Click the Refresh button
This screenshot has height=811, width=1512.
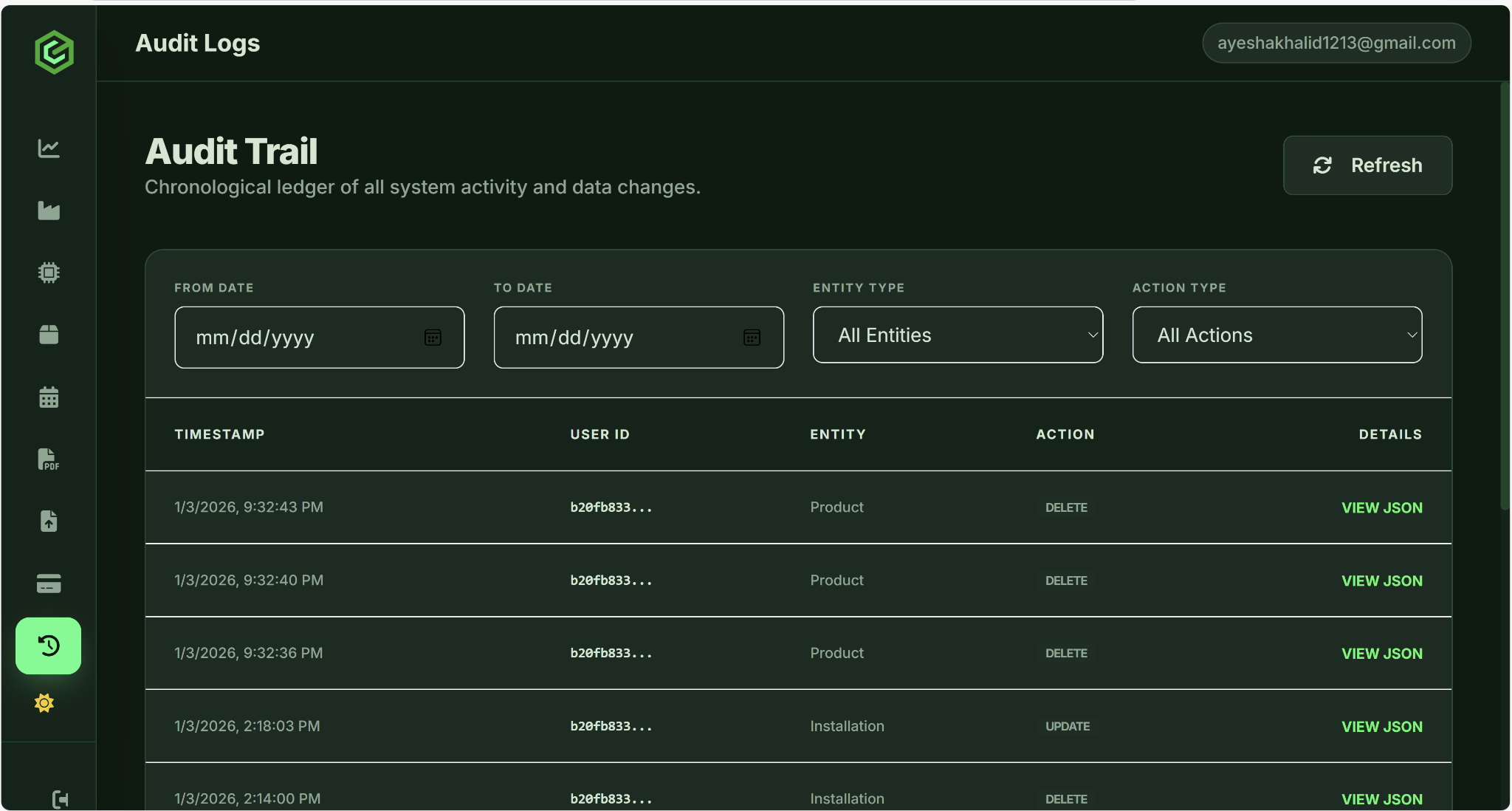click(x=1367, y=165)
